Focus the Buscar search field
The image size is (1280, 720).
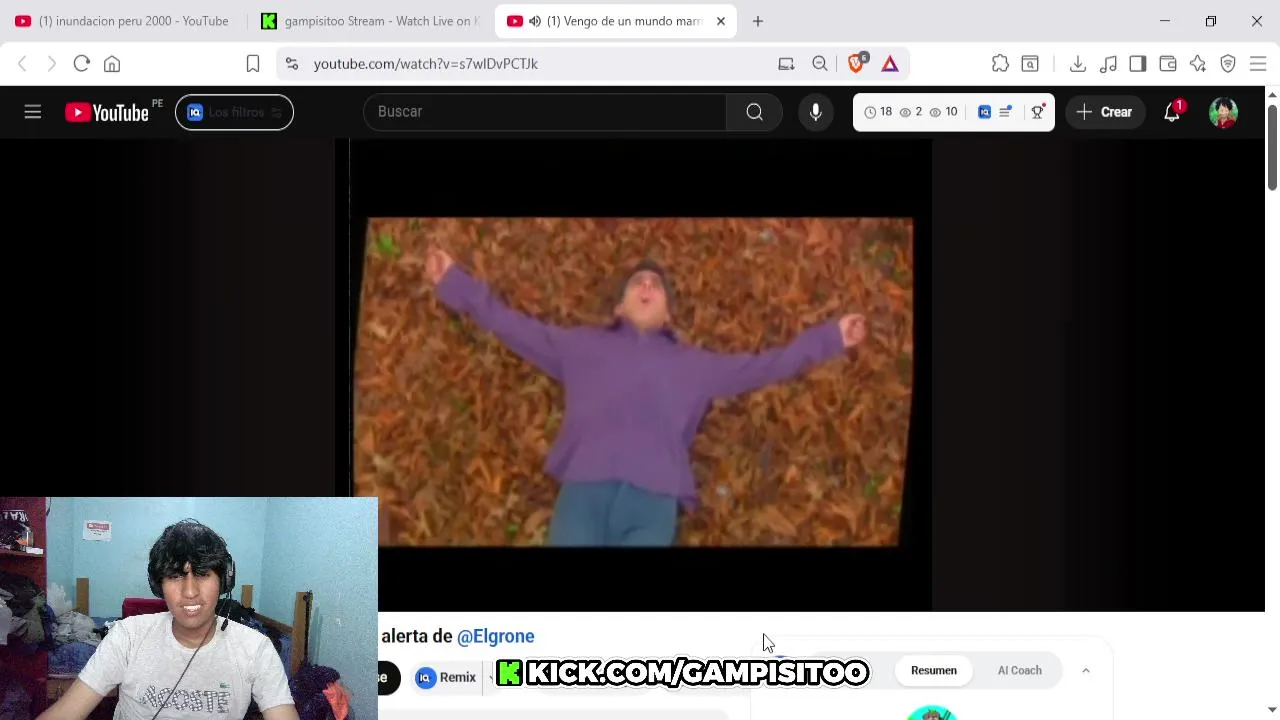[x=545, y=112]
